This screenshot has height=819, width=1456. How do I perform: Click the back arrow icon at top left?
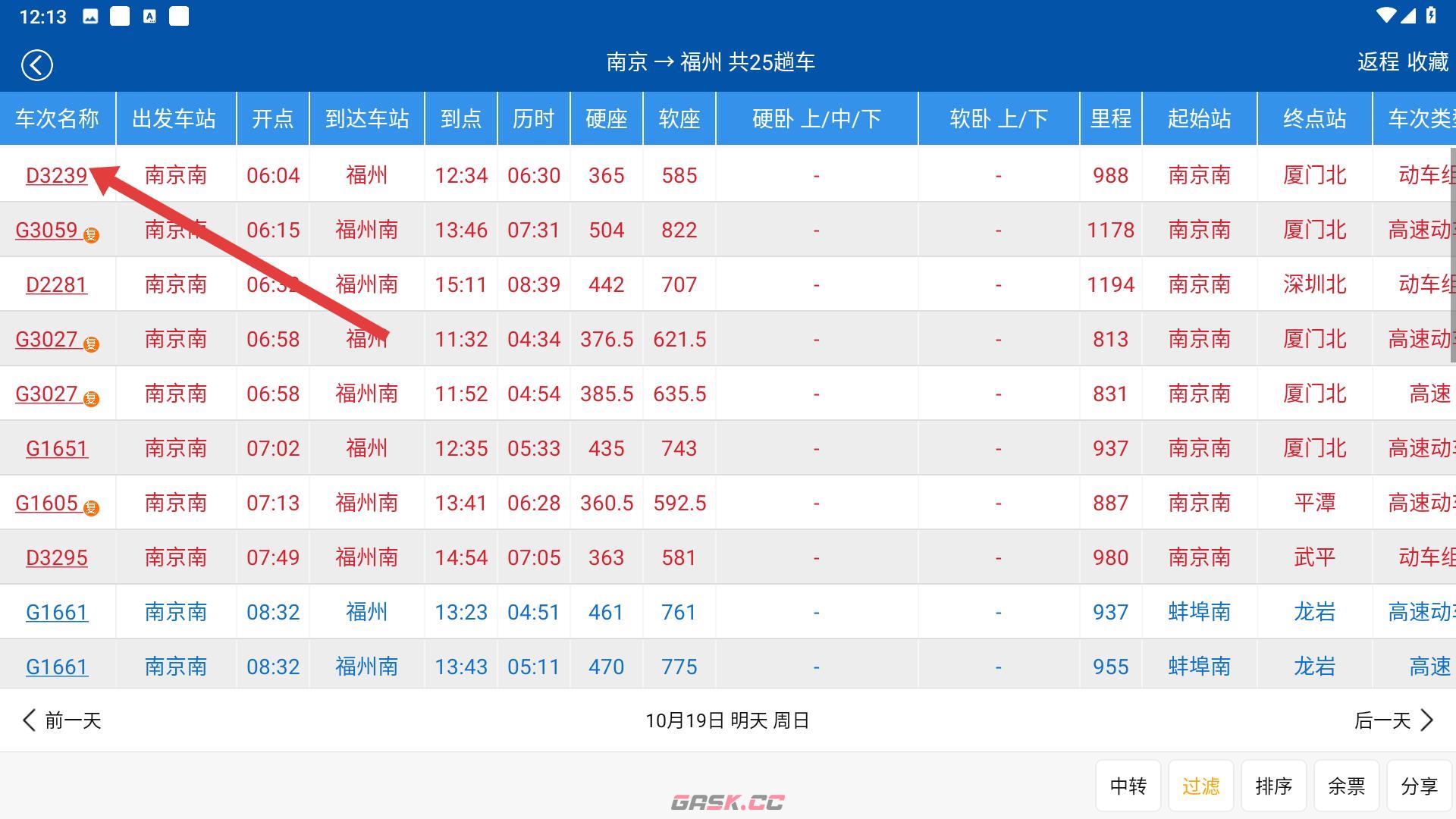(36, 64)
